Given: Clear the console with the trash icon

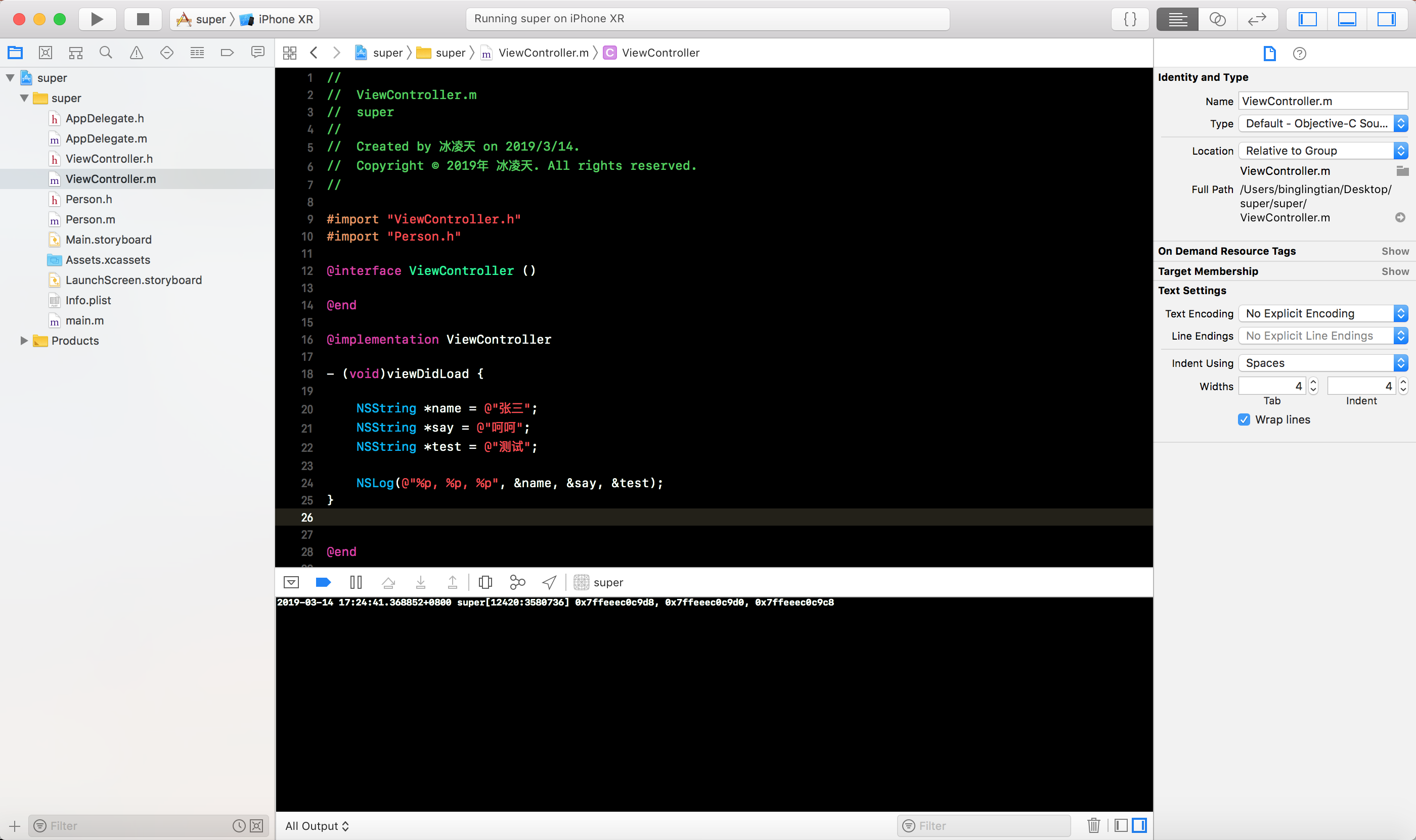Looking at the screenshot, I should (1093, 825).
